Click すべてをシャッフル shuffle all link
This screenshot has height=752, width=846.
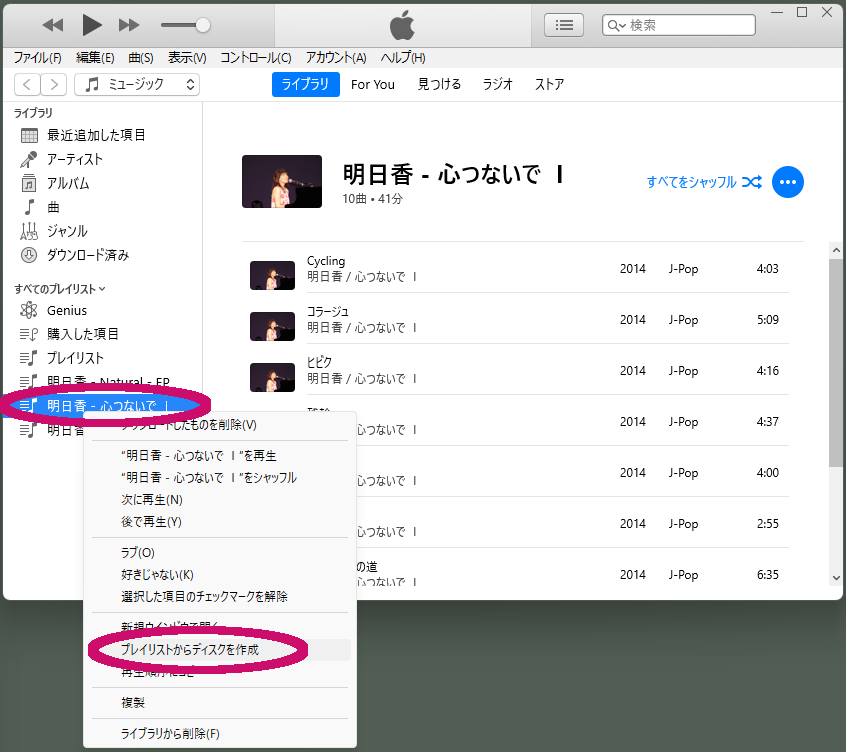(704, 182)
